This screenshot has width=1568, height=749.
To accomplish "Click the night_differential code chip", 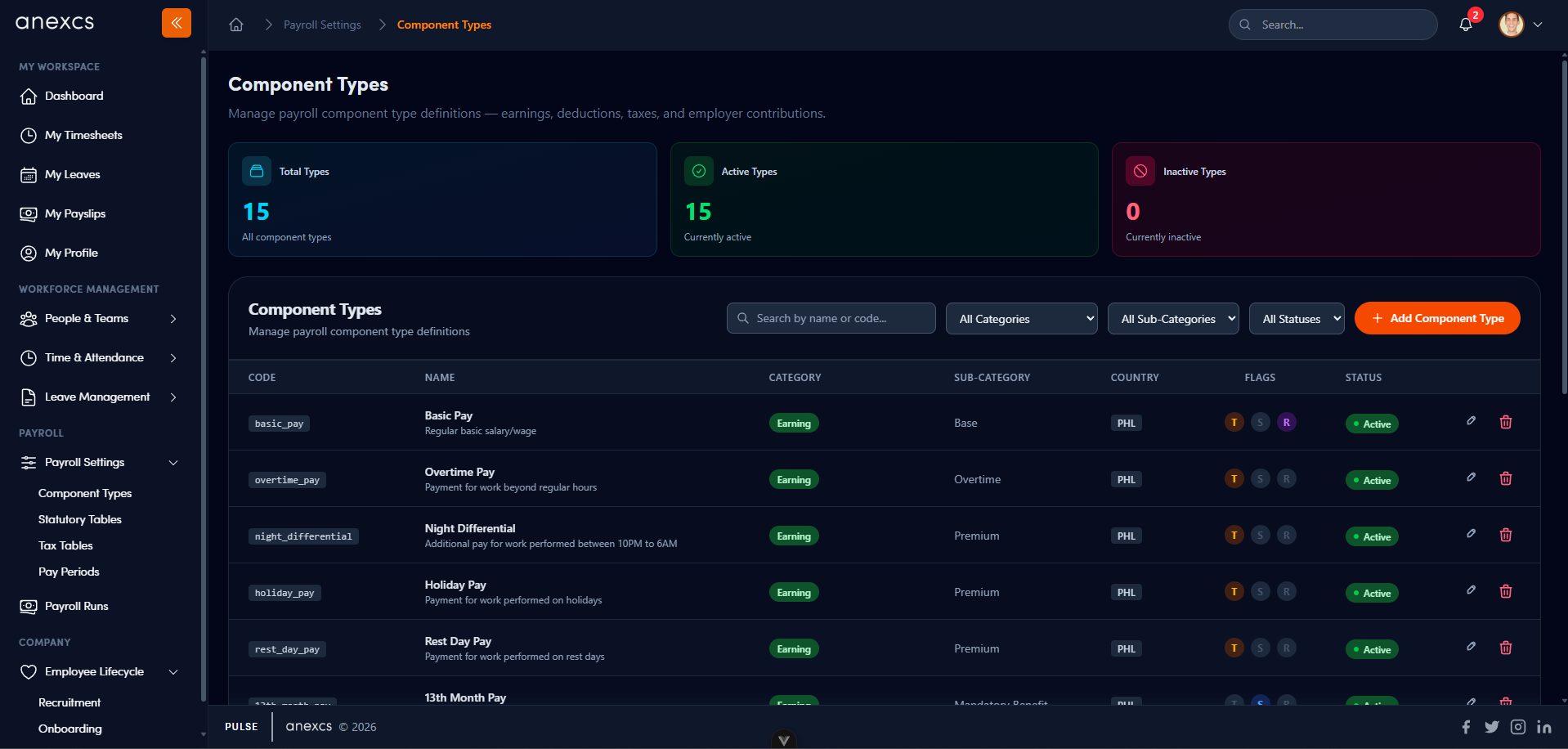I will [303, 536].
